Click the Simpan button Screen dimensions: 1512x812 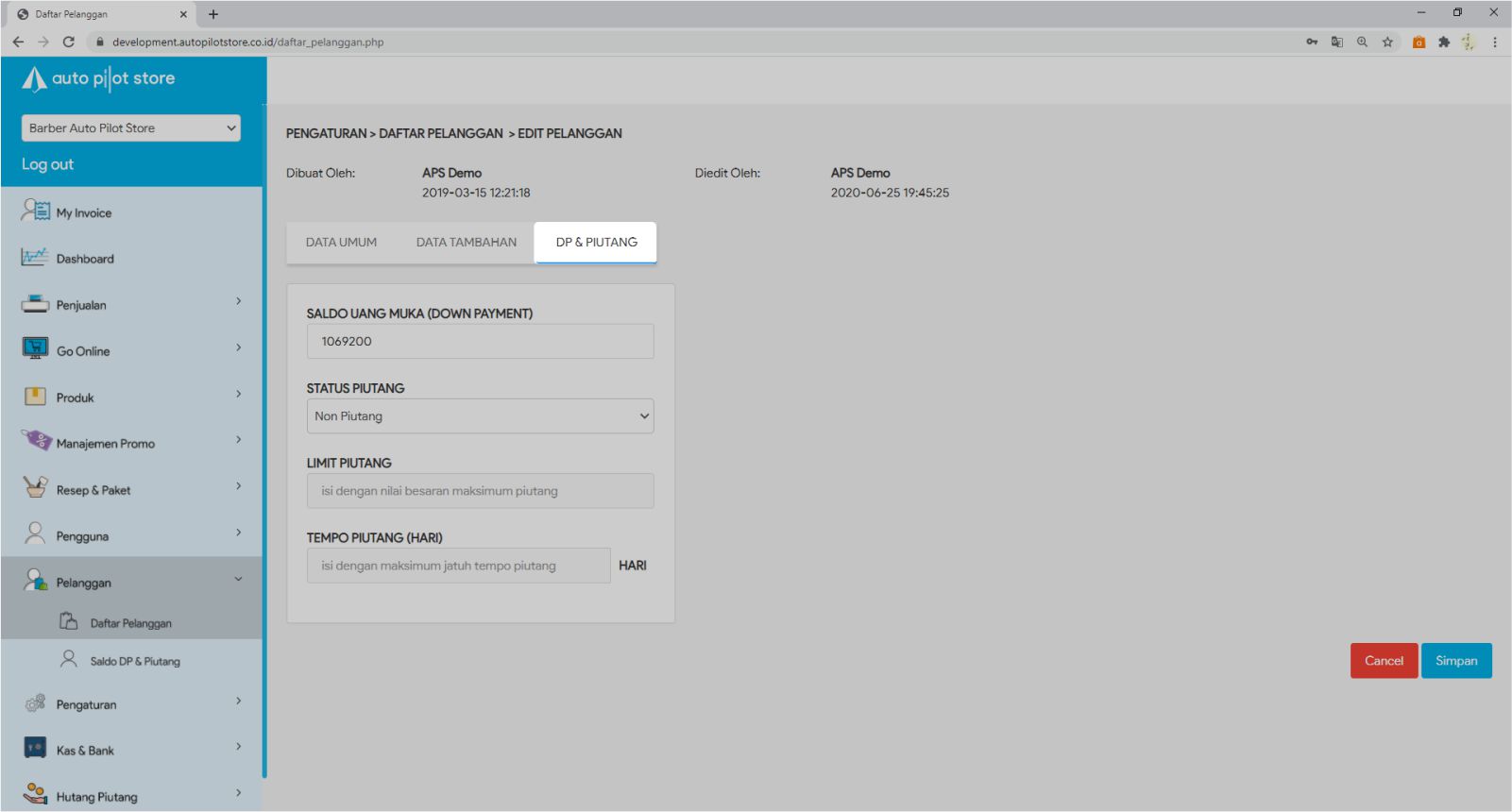[x=1455, y=661]
